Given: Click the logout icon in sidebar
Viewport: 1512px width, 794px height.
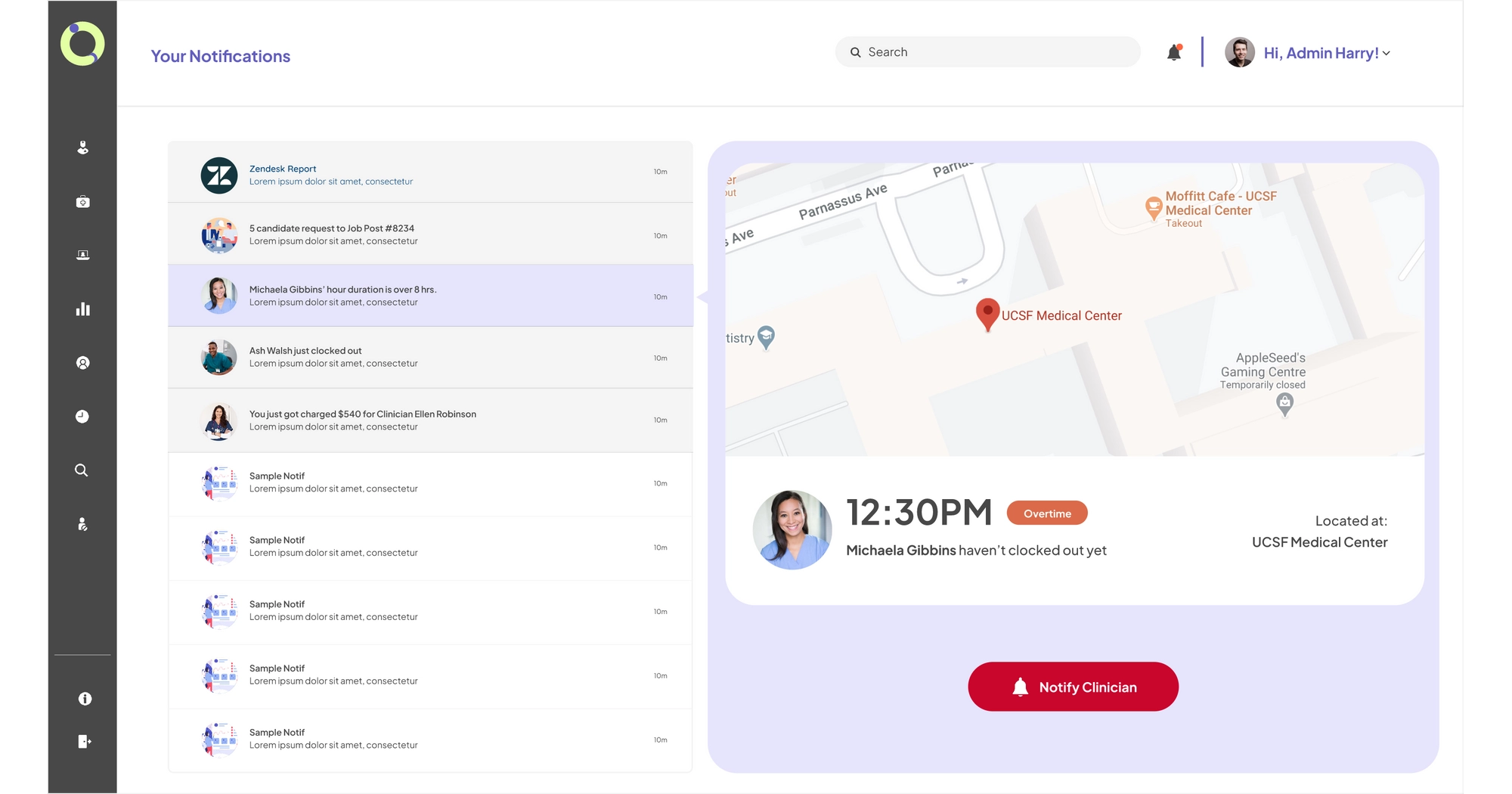Looking at the screenshot, I should click(84, 742).
